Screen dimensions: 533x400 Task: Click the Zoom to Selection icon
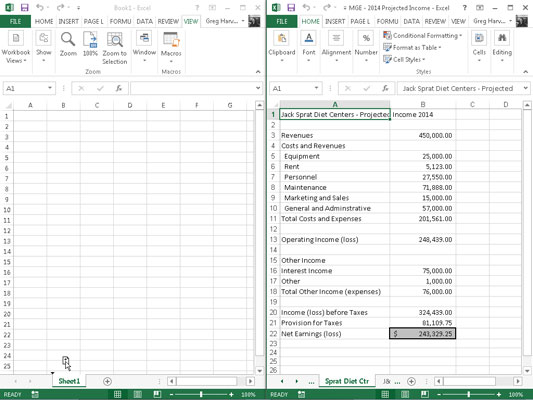tap(115, 39)
